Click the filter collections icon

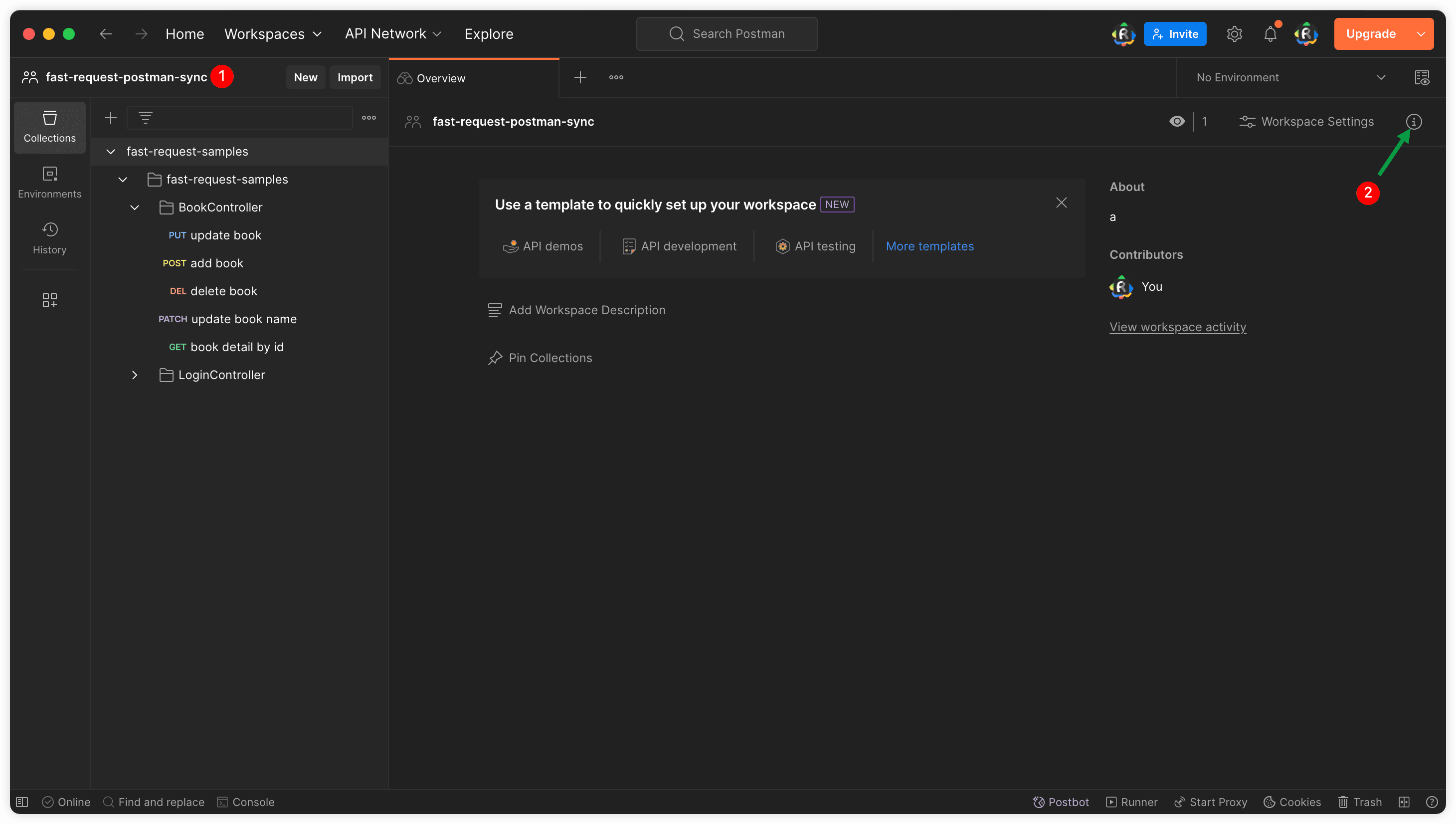pos(146,118)
